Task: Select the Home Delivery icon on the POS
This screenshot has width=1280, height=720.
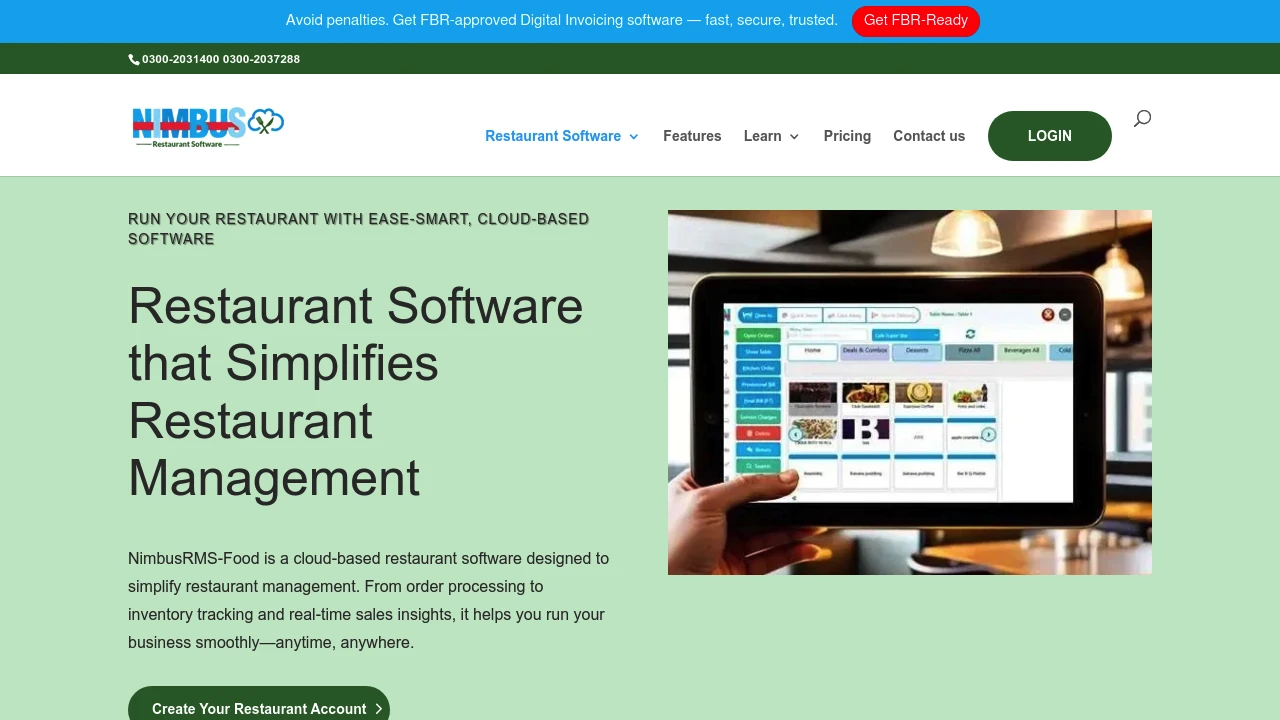Action: pos(874,314)
